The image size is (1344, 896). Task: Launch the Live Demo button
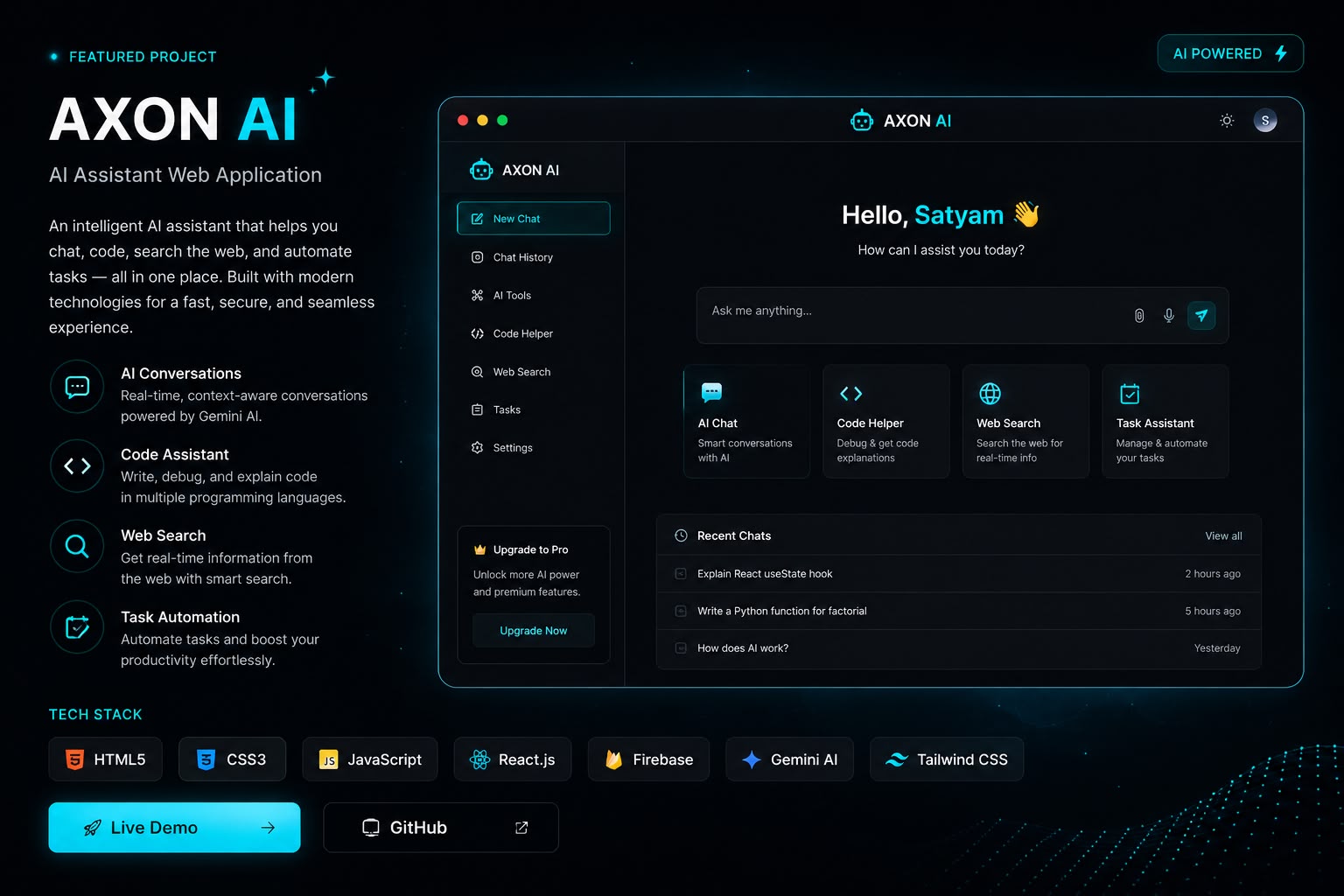[174, 828]
